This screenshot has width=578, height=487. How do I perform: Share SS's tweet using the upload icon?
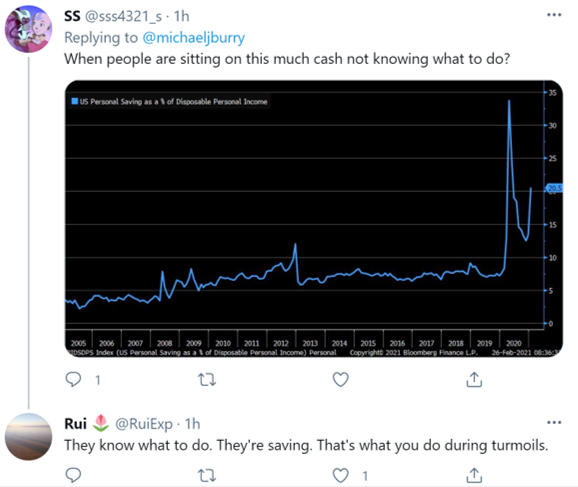coord(474,379)
